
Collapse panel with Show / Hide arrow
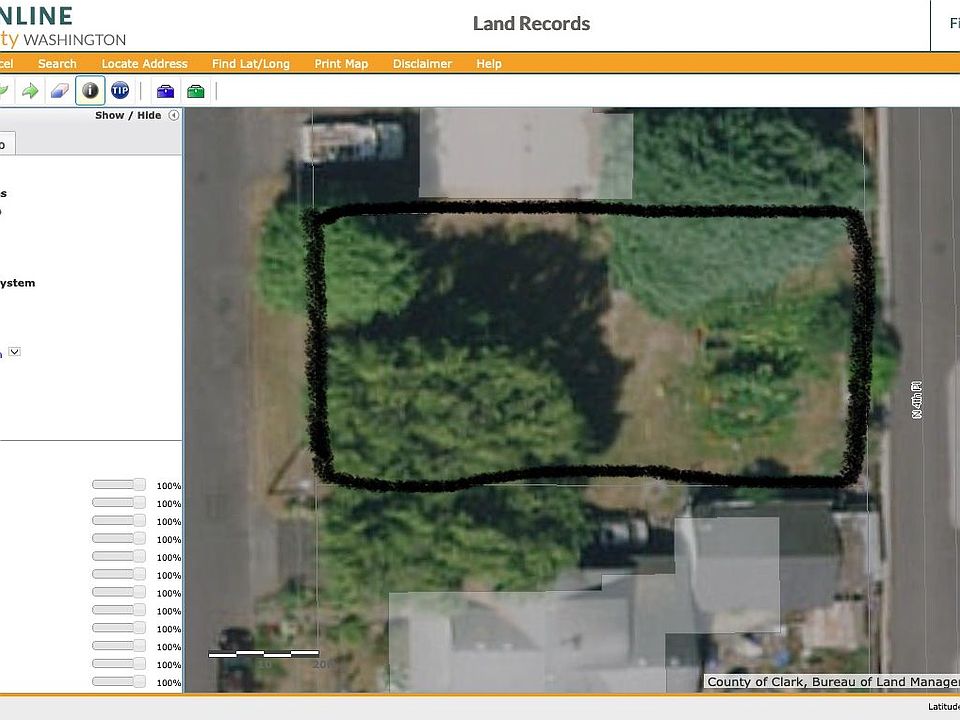pos(174,115)
